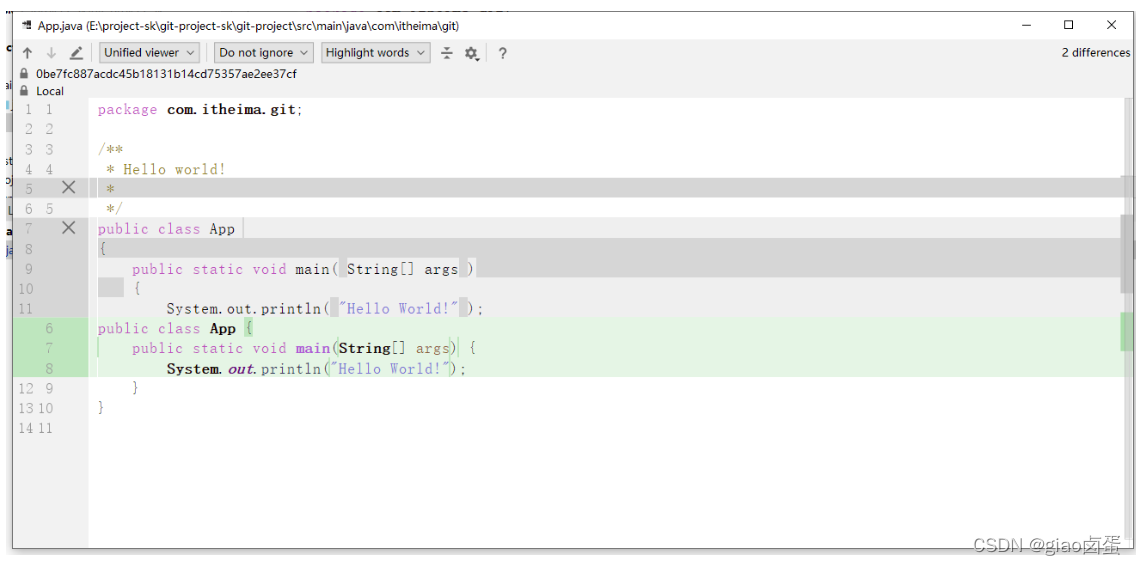The image size is (1136, 565).
Task: Click the App.java window title
Action: click(248, 25)
